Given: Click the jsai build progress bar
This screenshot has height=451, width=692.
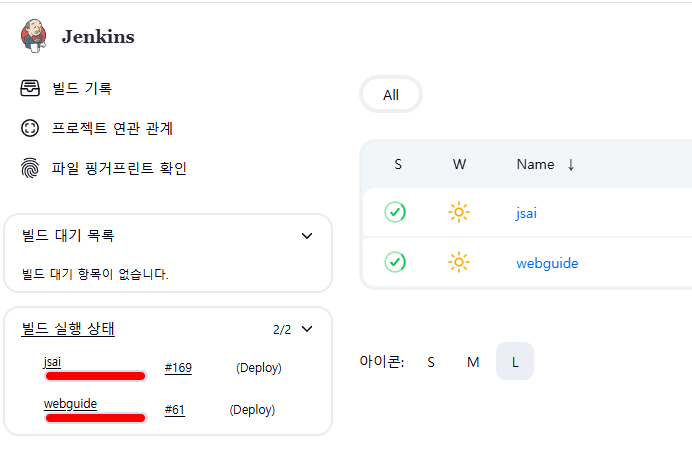Looking at the screenshot, I should point(96,377).
